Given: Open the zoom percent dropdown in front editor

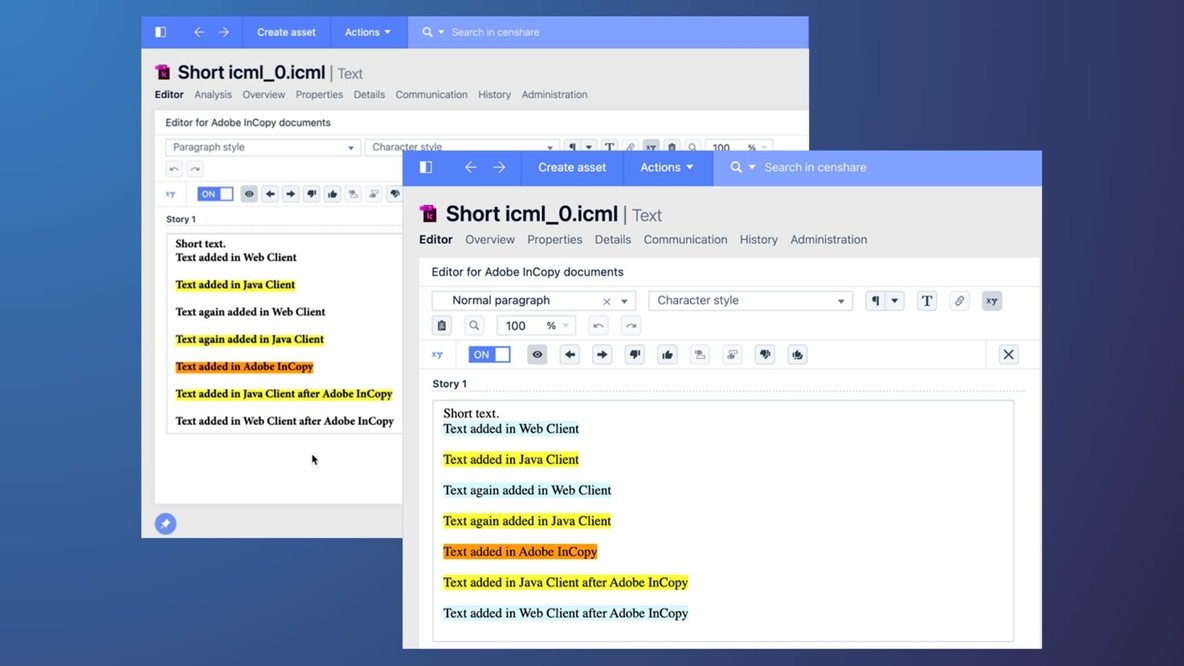Looking at the screenshot, I should (566, 325).
